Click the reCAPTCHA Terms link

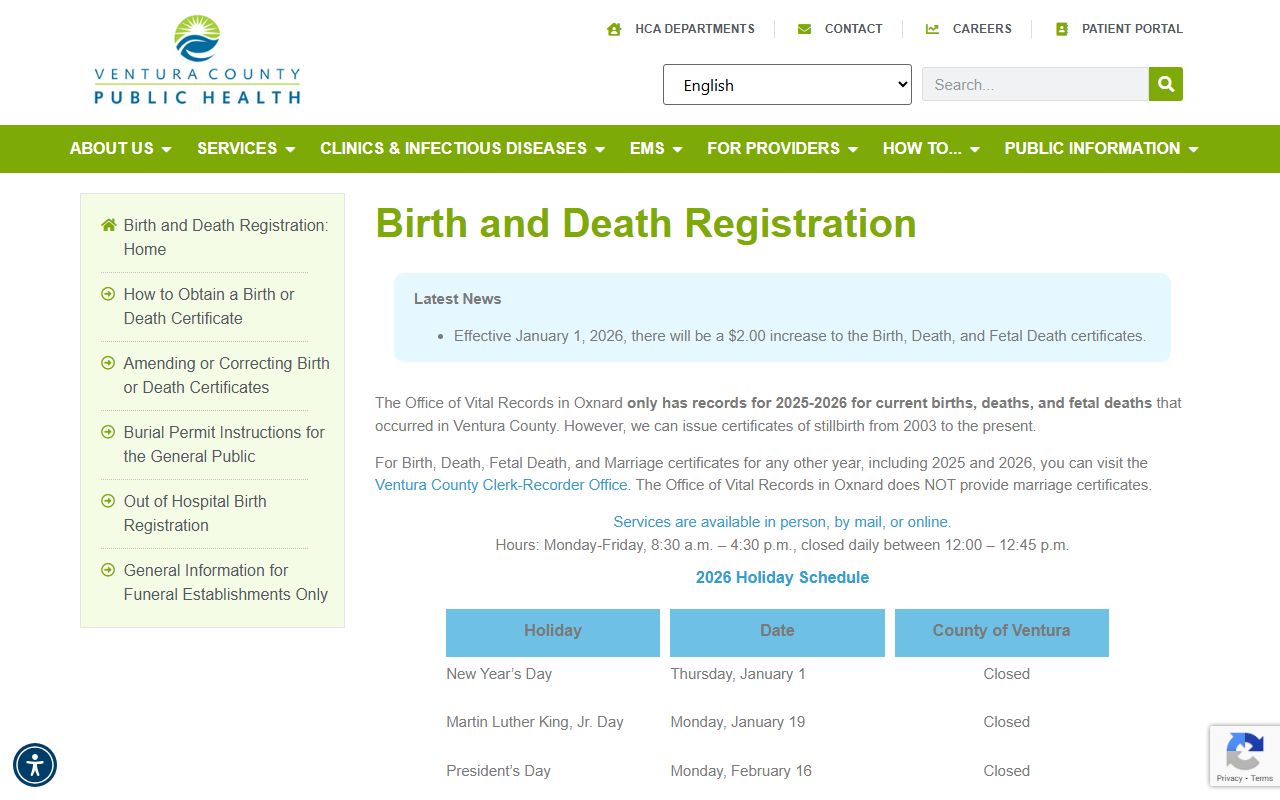coord(1262,778)
